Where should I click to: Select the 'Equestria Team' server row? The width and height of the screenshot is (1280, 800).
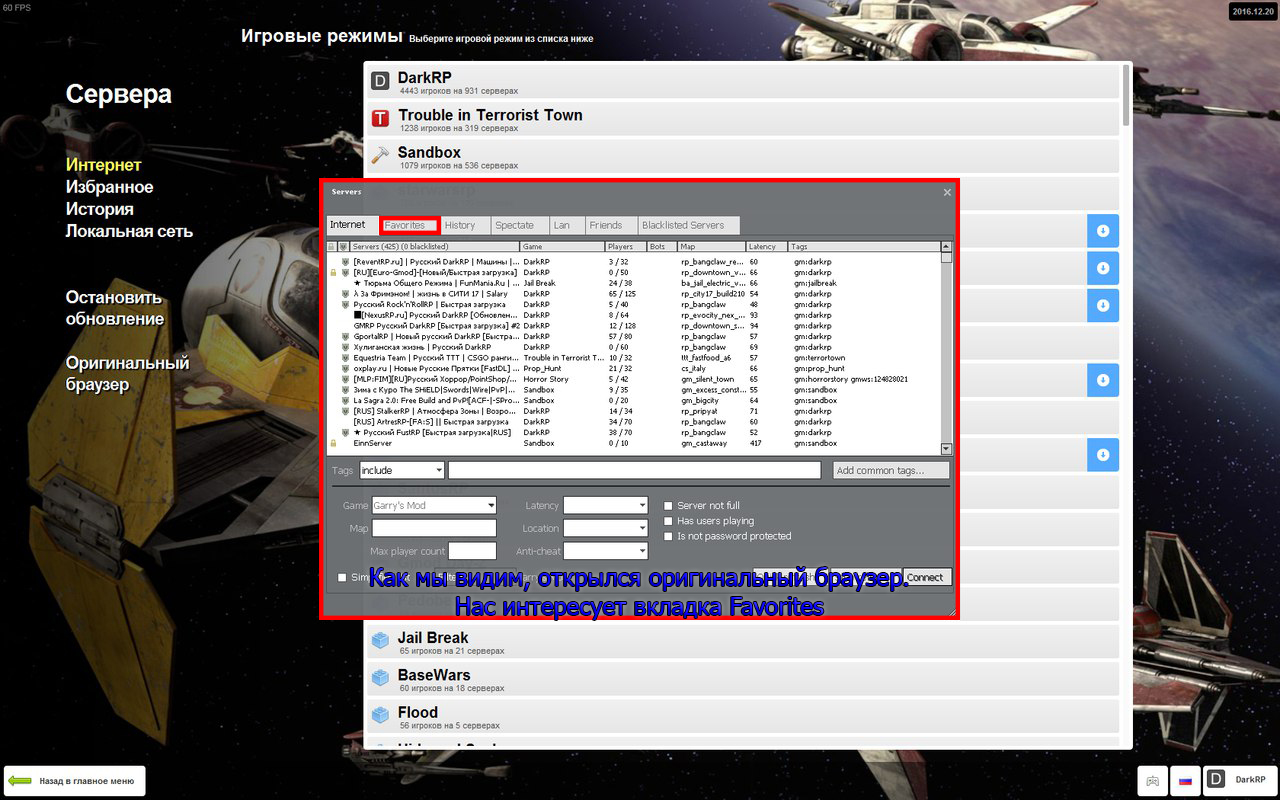[x=635, y=357]
